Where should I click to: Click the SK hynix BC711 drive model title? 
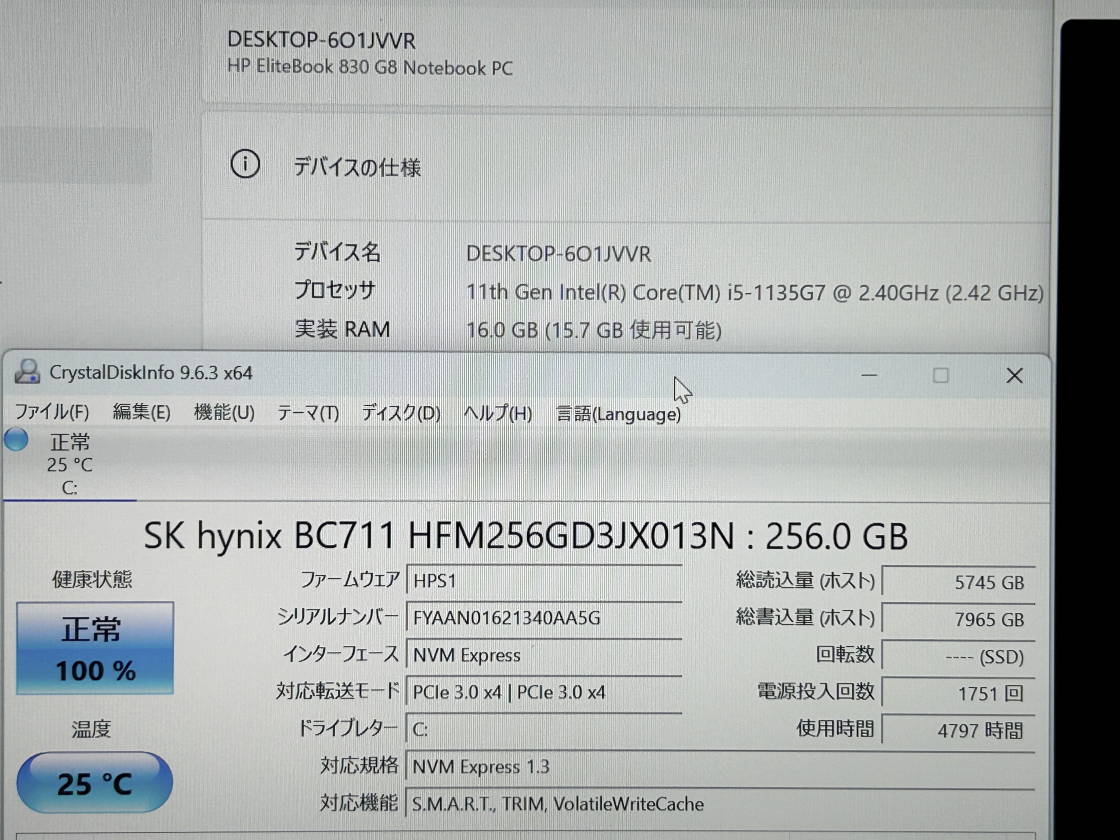[x=526, y=536]
